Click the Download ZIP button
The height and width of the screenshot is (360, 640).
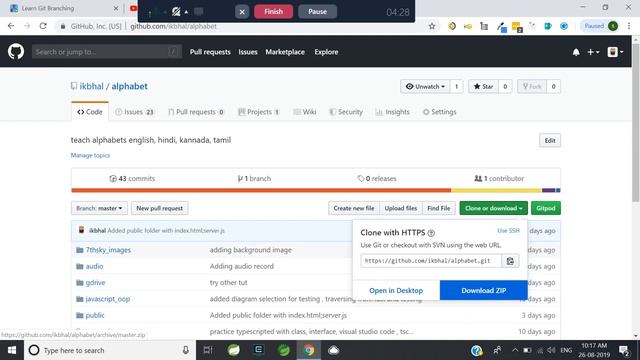pyautogui.click(x=484, y=291)
